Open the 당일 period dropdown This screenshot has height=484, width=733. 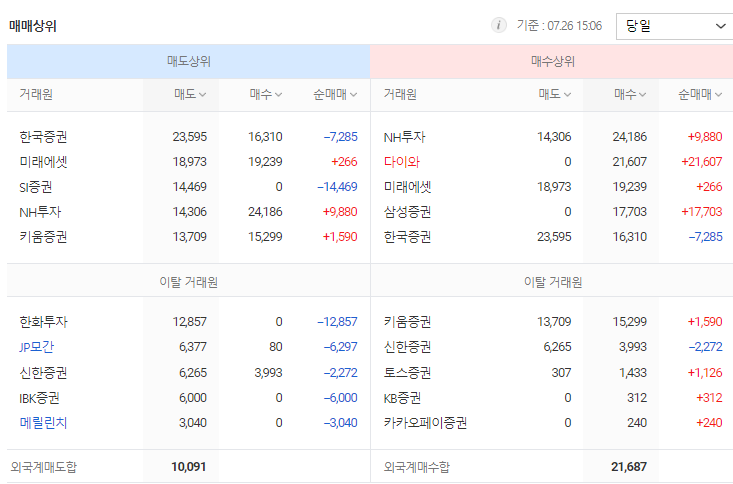675,26
